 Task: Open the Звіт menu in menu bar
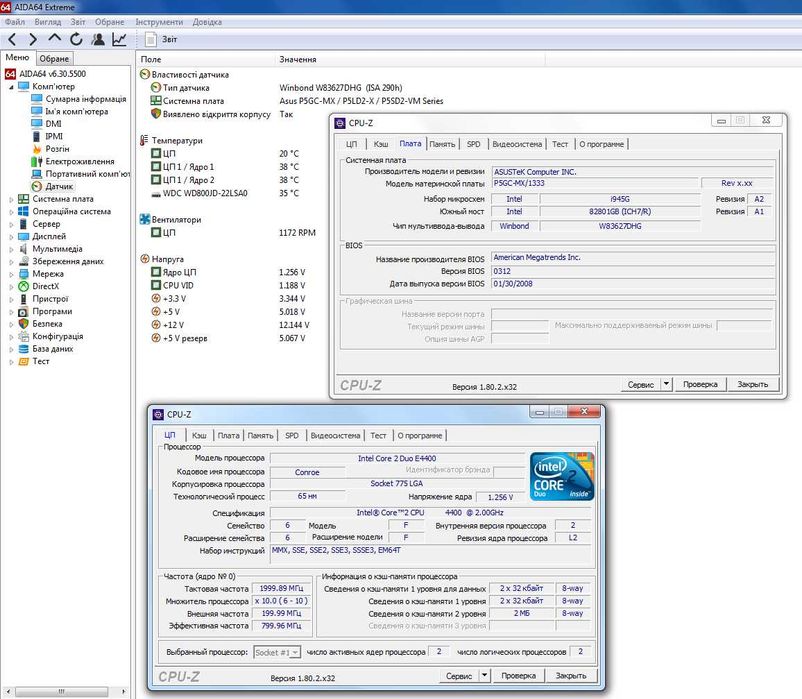78,22
